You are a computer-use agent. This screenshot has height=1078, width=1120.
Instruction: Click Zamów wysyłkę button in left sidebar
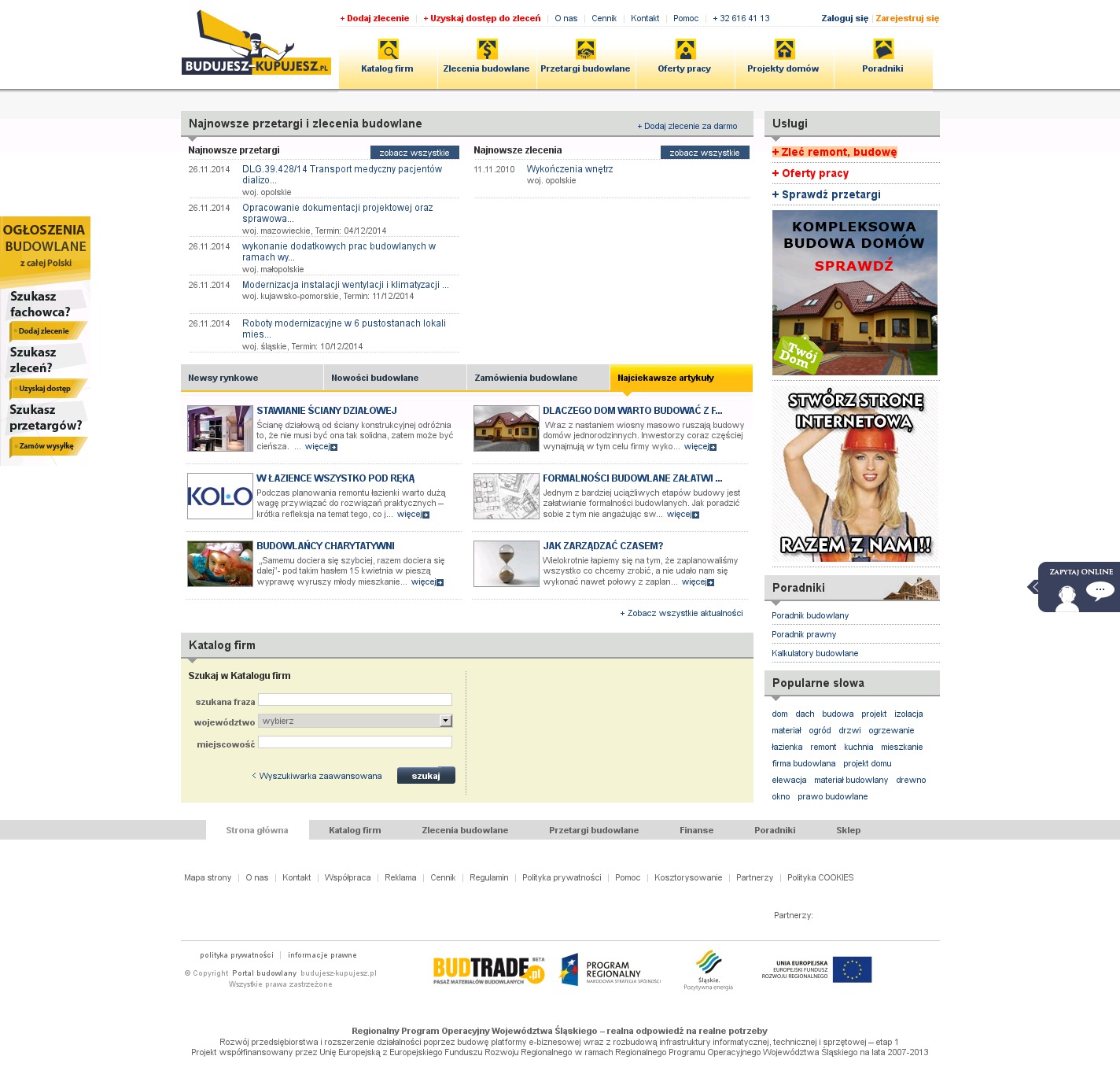point(48,446)
